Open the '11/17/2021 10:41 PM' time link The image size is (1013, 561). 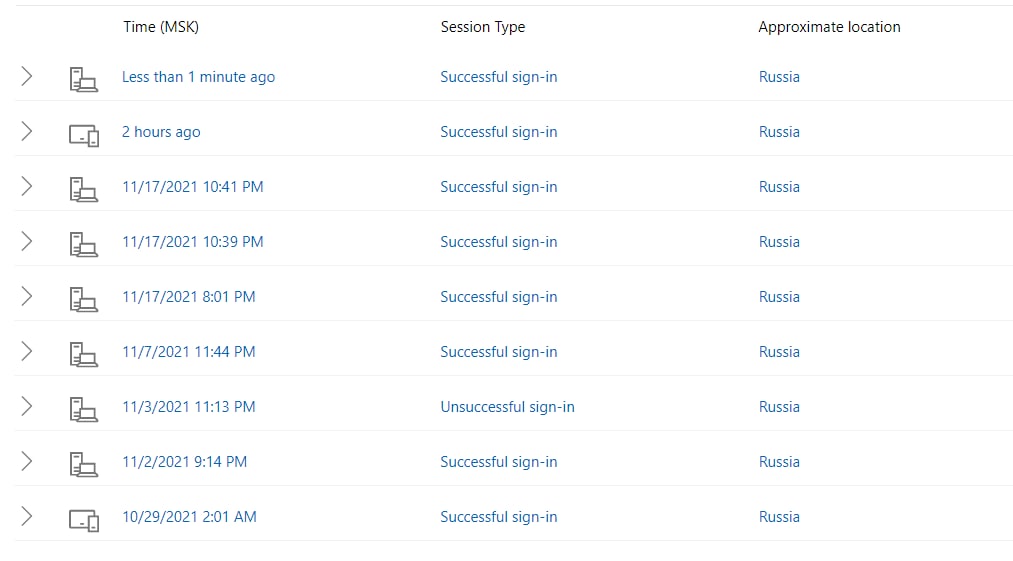pyautogui.click(x=193, y=187)
